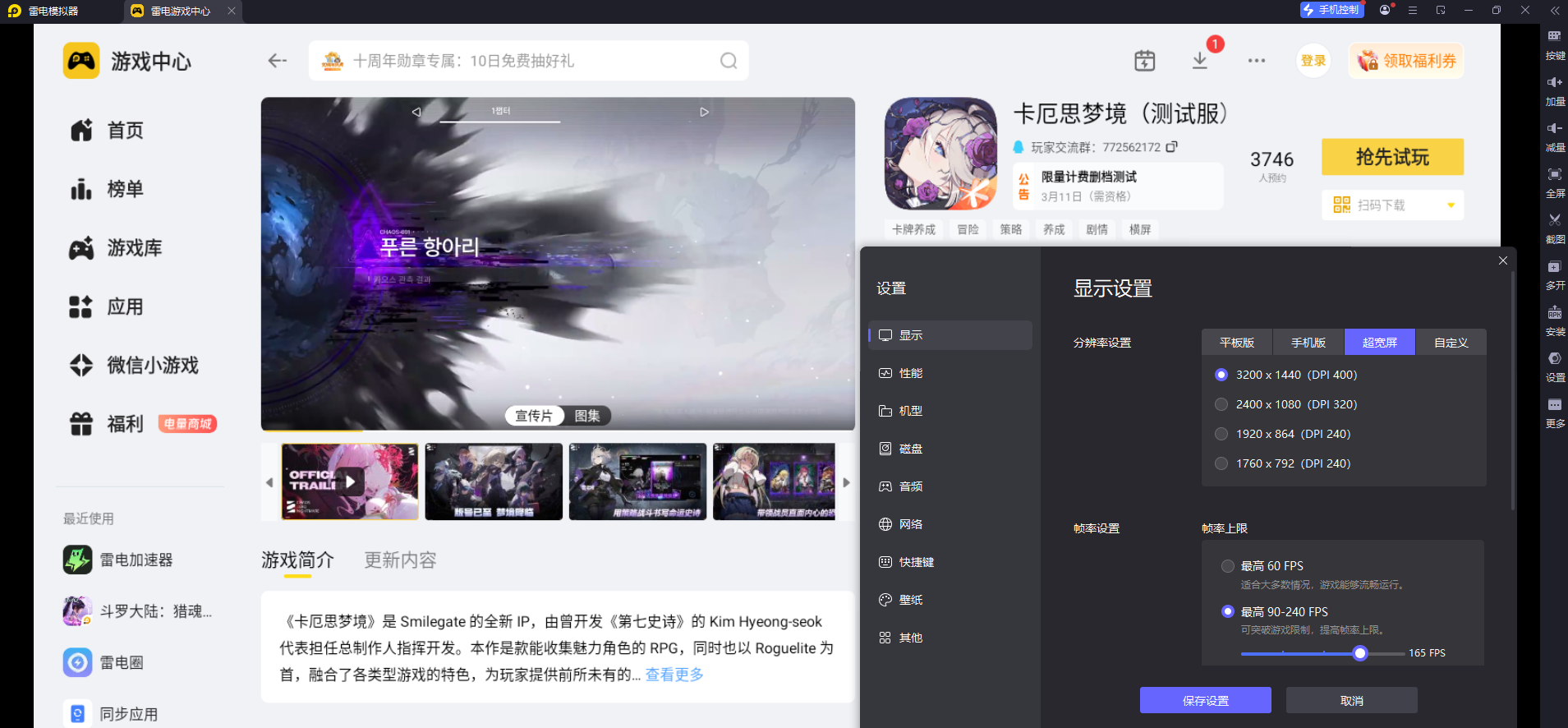This screenshot has width=1568, height=728.
Task: Open 雷电圈 from recently used
Action: pos(103,662)
